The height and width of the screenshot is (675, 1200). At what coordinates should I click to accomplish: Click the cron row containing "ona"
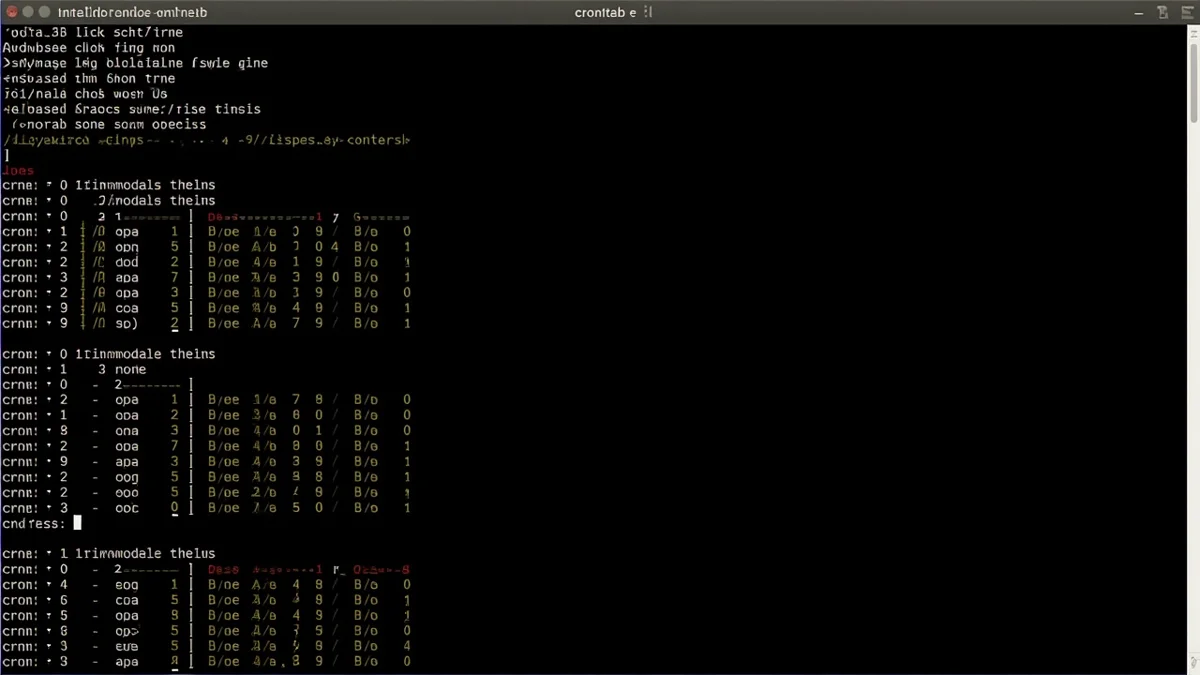pos(207,431)
